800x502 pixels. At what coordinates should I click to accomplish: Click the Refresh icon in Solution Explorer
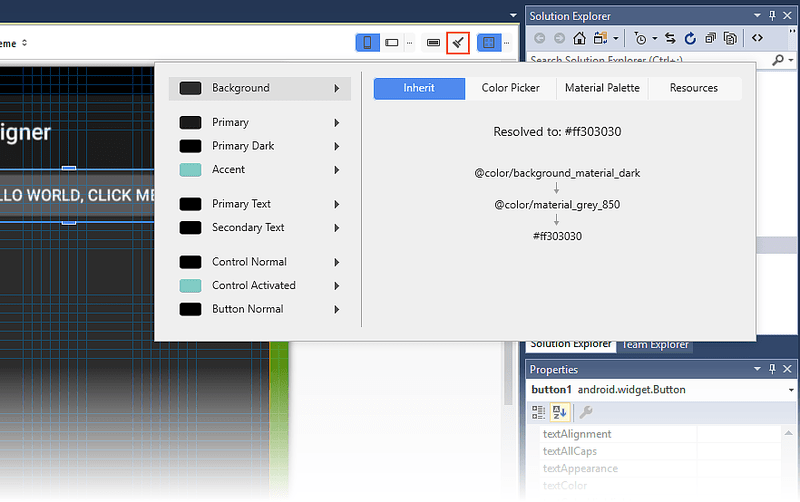coord(690,38)
